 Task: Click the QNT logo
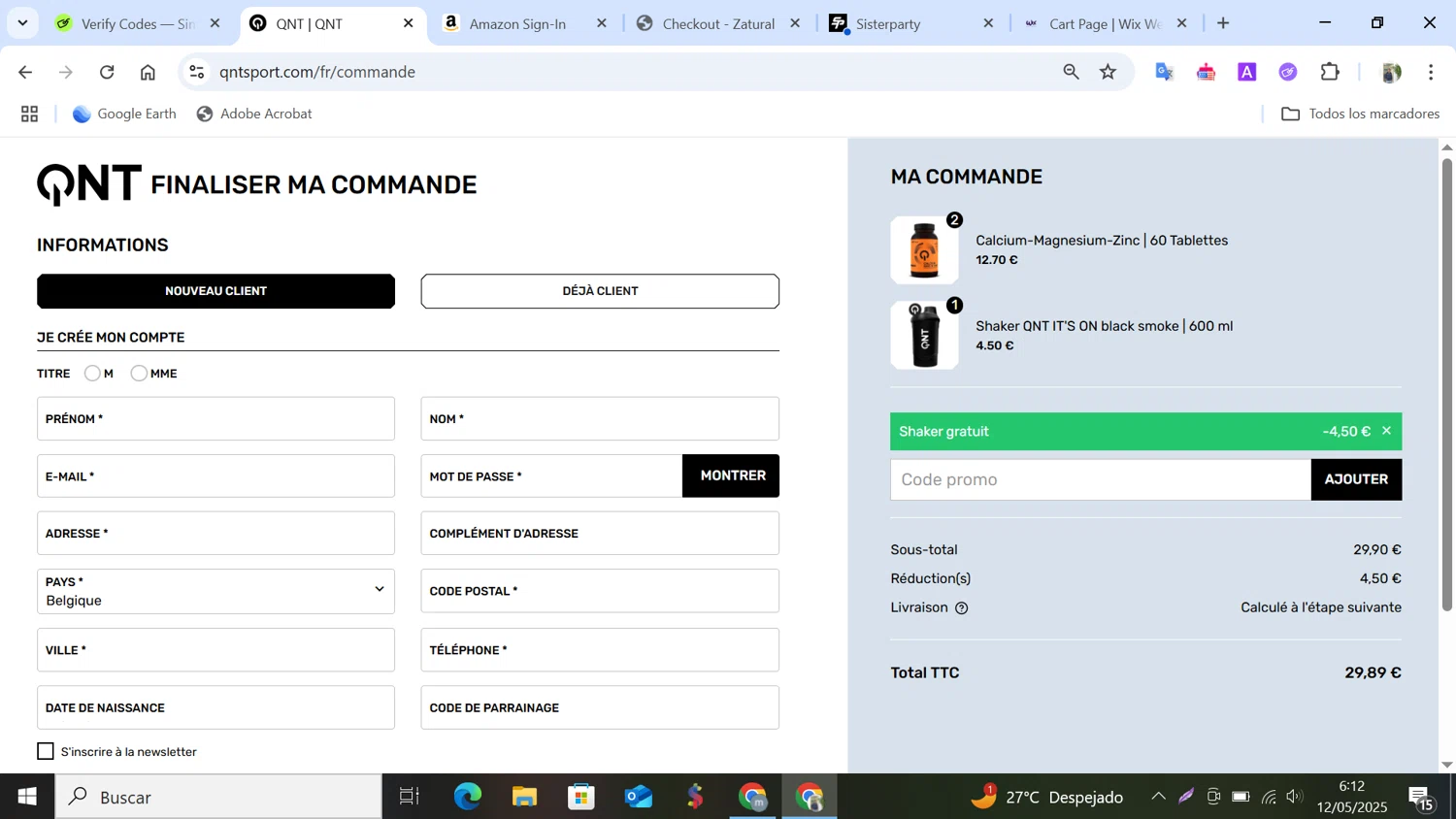89,184
